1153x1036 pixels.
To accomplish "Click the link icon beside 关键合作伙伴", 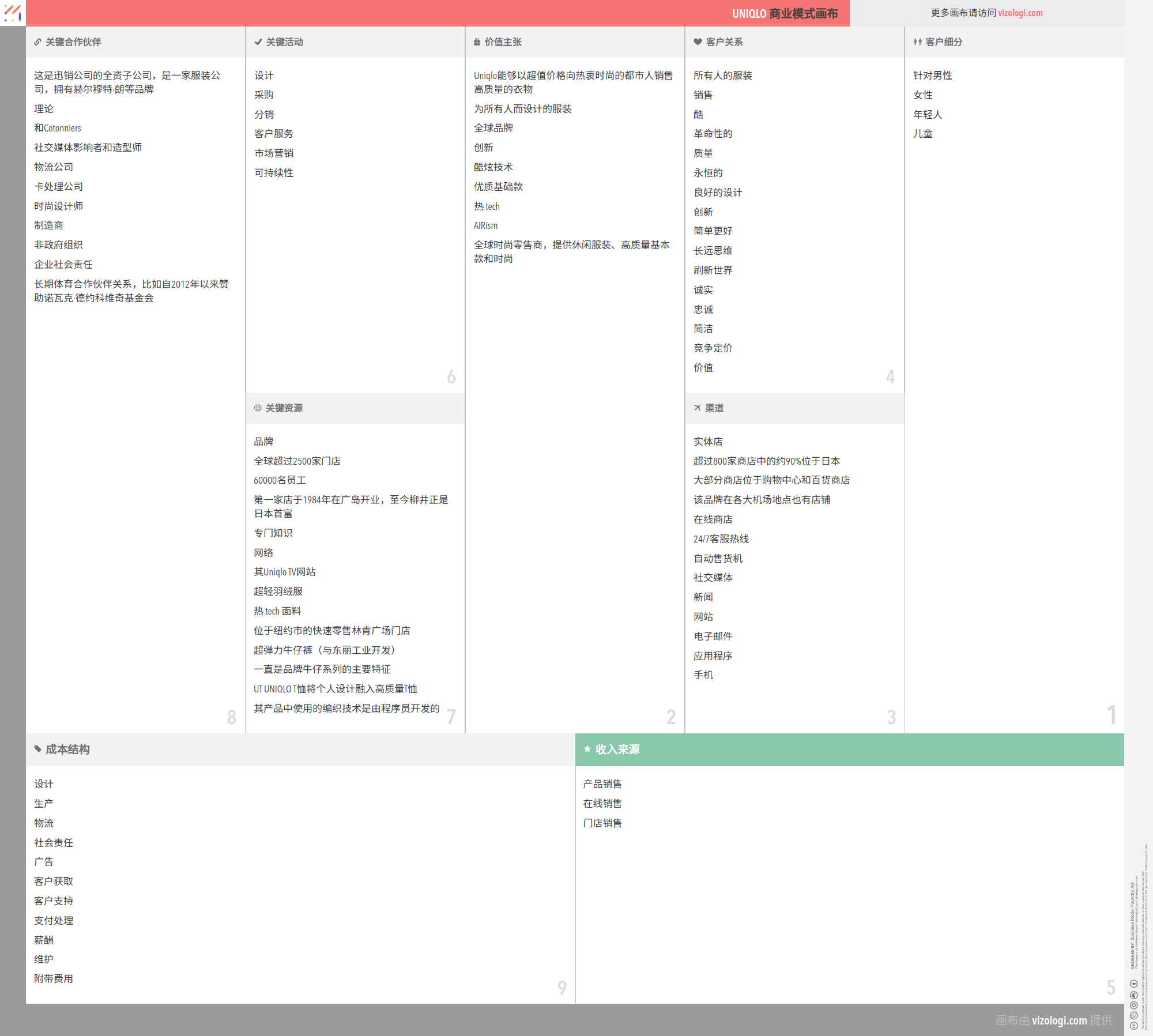I will [x=37, y=42].
